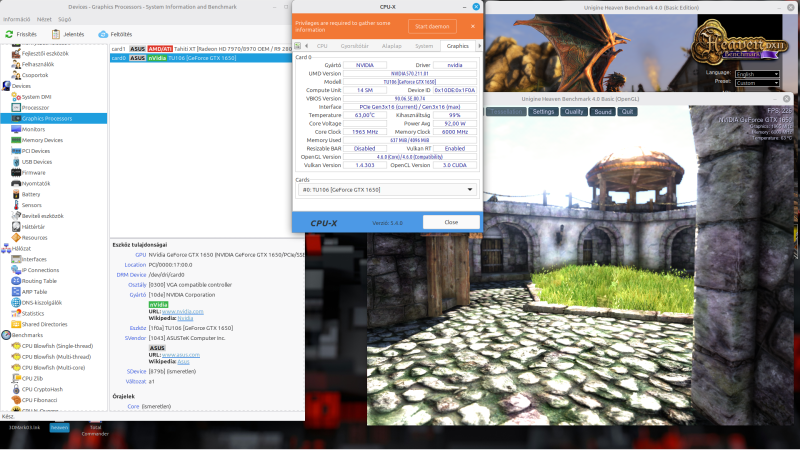Click the Resources diamond icon
This screenshot has height=450, width=800.
(16, 237)
